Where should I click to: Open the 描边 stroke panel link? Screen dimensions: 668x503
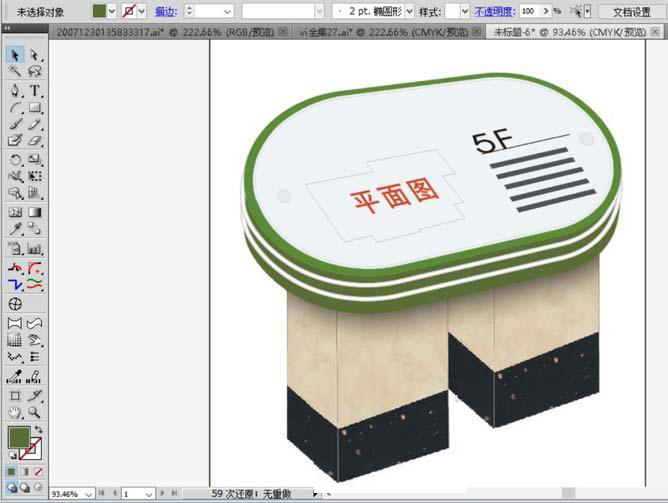click(166, 11)
